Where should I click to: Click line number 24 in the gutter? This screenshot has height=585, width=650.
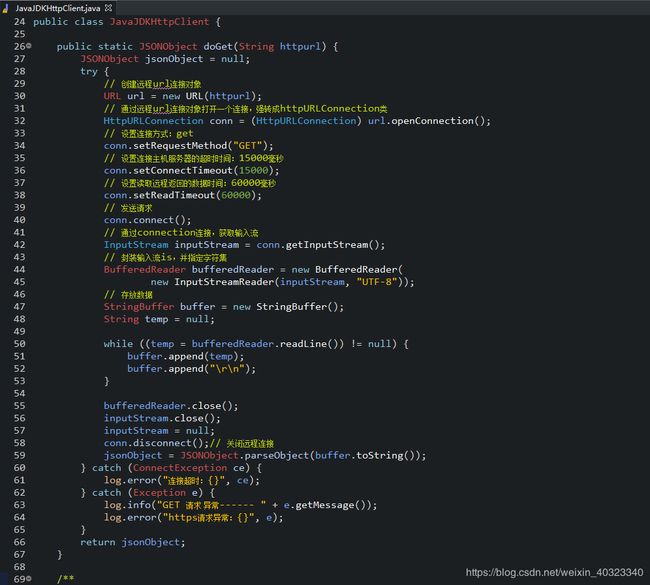click(19, 22)
